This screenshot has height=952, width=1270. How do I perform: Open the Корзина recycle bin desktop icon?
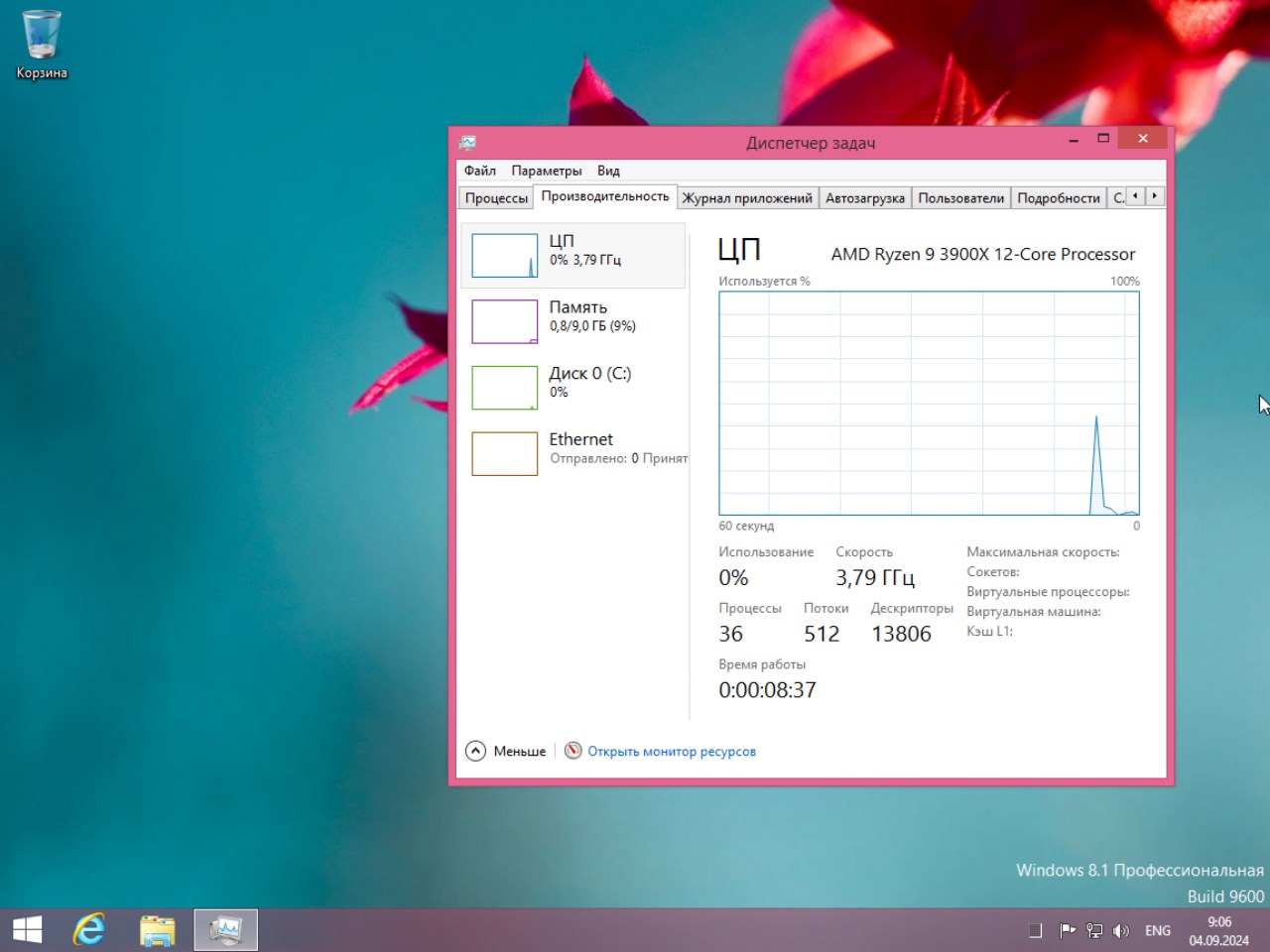[x=42, y=45]
